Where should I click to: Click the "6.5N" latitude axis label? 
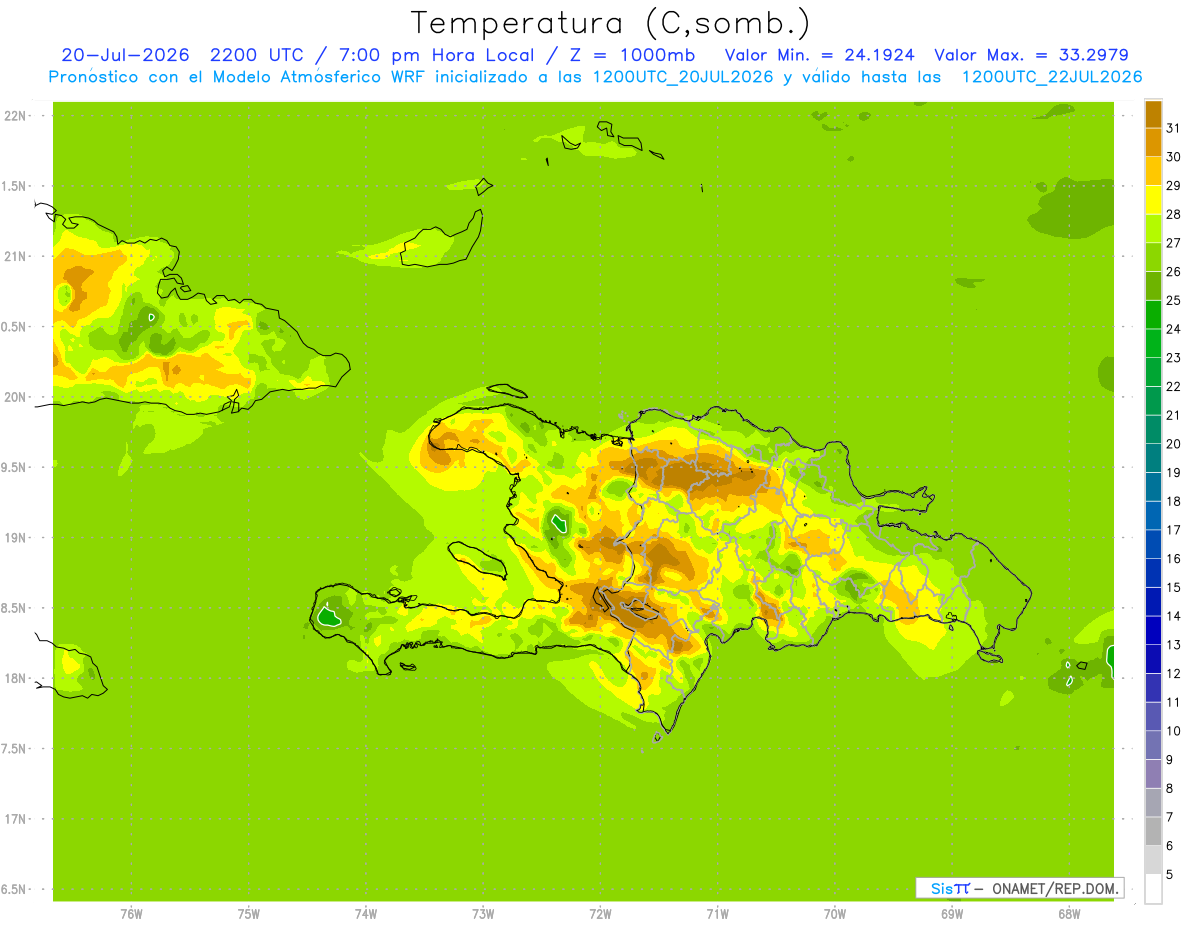tap(14, 890)
